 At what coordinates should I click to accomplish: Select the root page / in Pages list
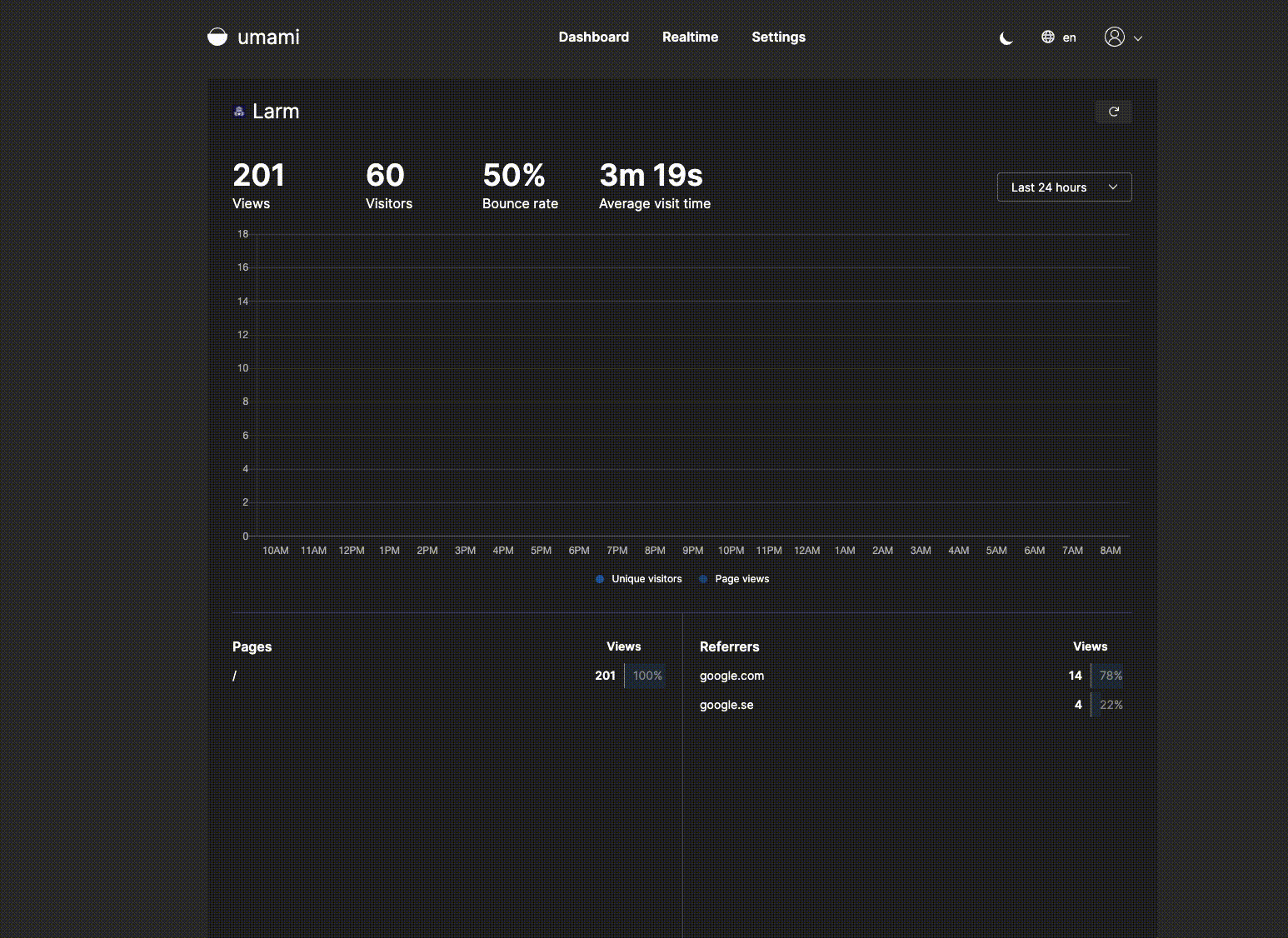234,676
